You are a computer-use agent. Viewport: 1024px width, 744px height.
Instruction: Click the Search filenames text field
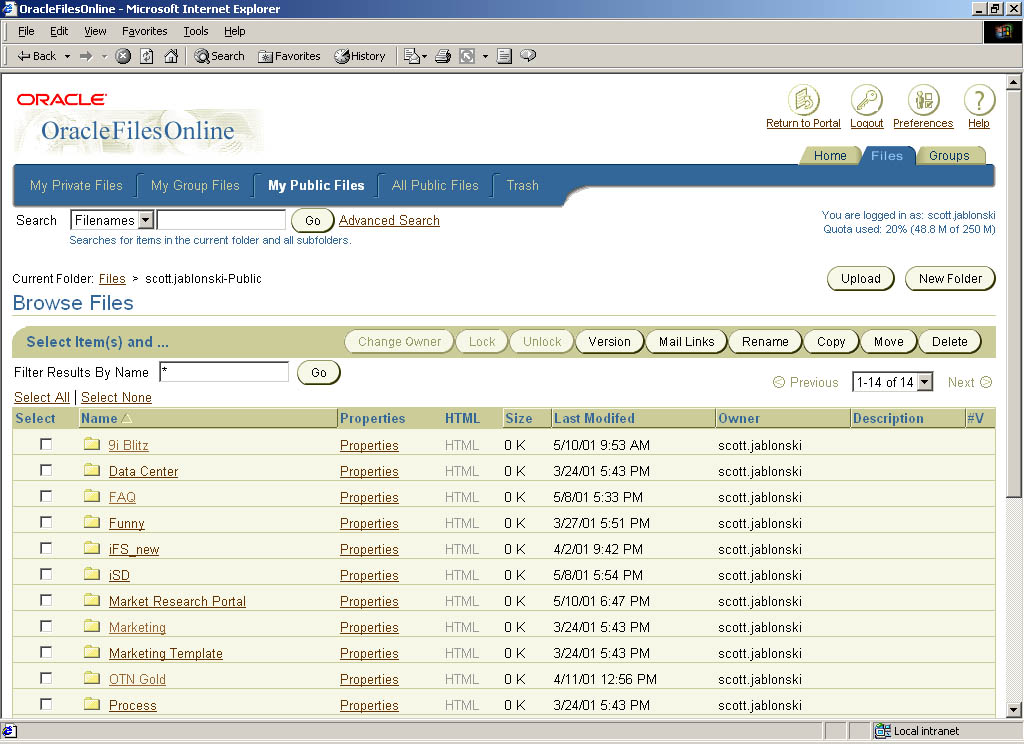(x=221, y=220)
